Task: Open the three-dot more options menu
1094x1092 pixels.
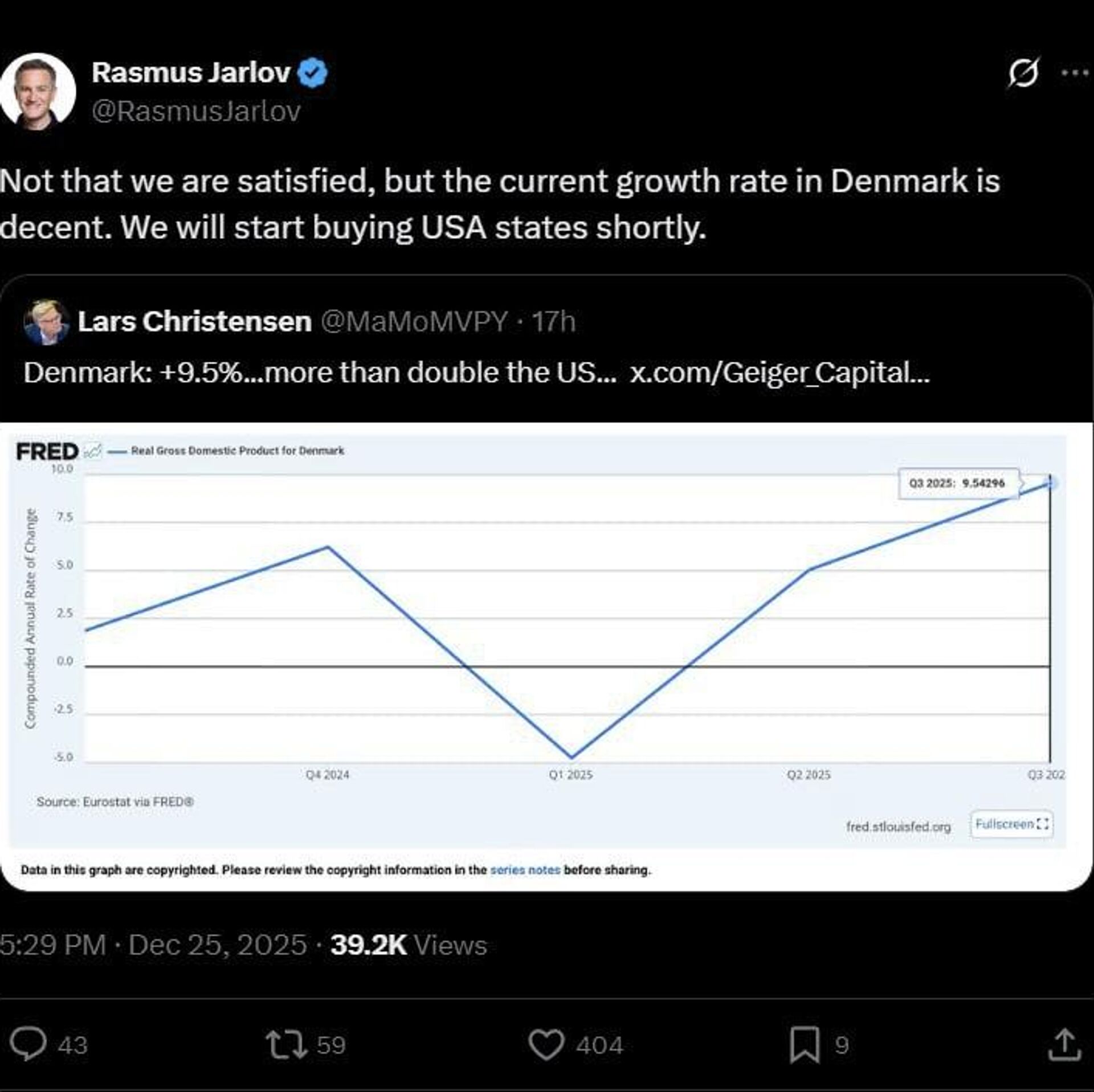Action: [x=1075, y=73]
